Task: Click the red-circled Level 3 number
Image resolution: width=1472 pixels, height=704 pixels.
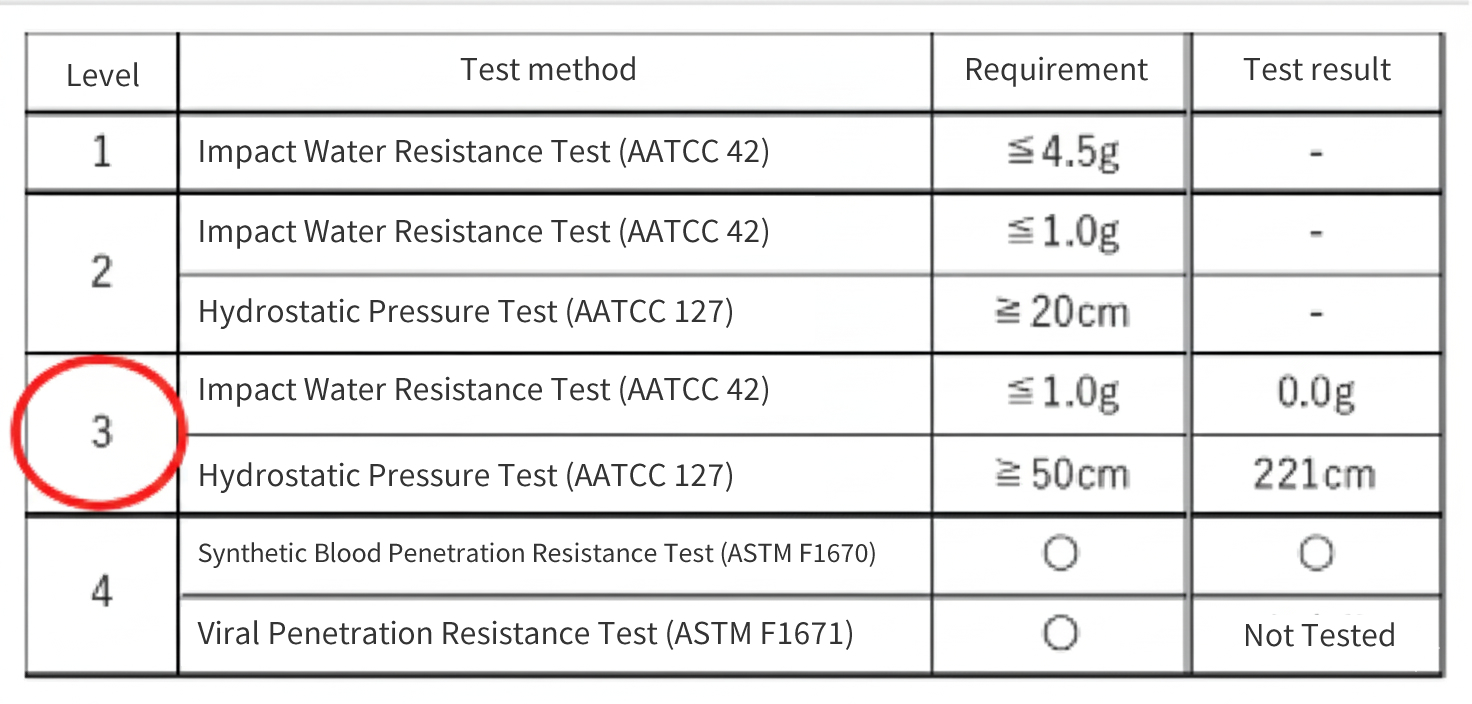Action: point(102,433)
